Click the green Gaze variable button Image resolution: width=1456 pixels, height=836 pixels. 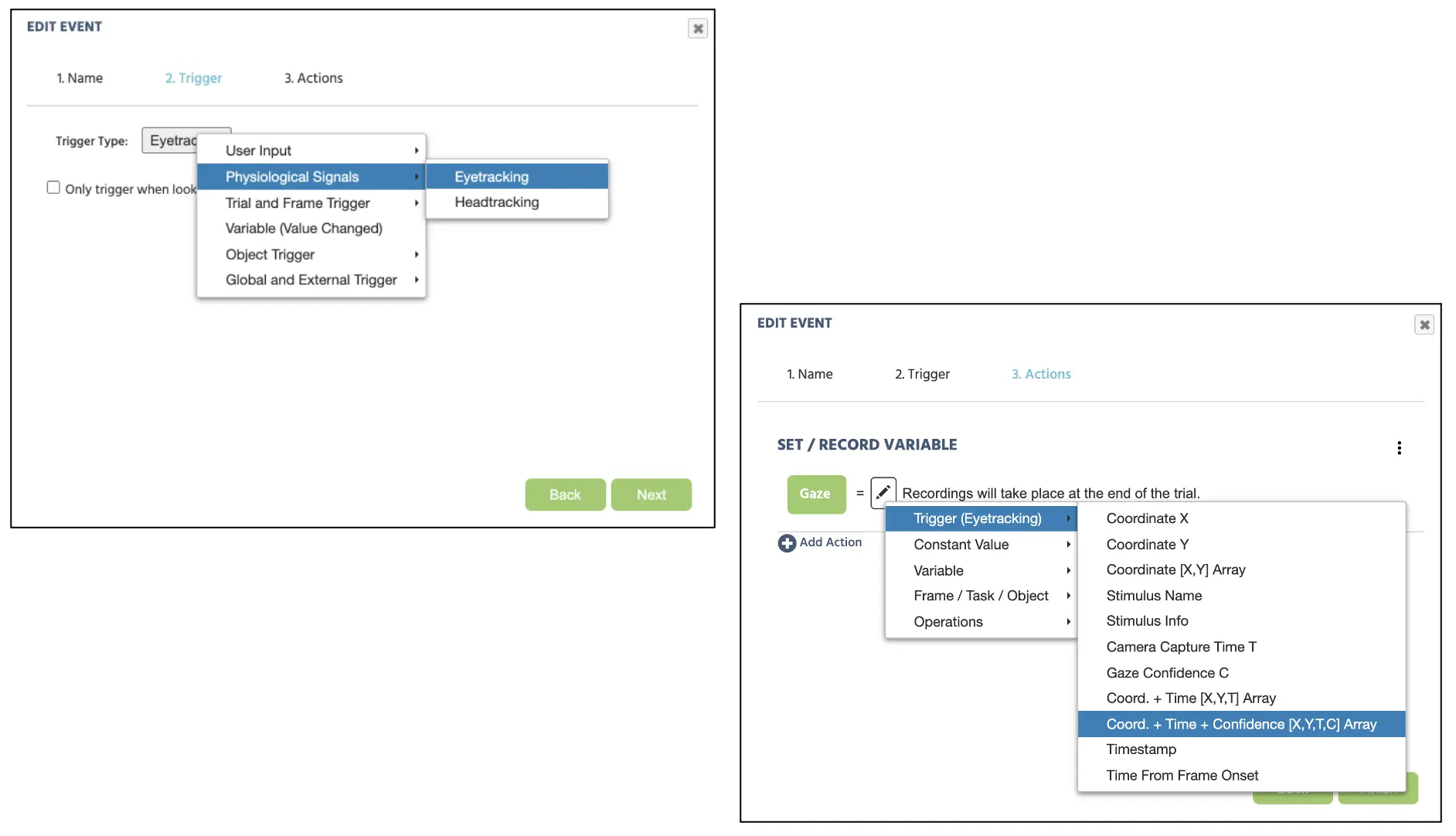click(816, 494)
